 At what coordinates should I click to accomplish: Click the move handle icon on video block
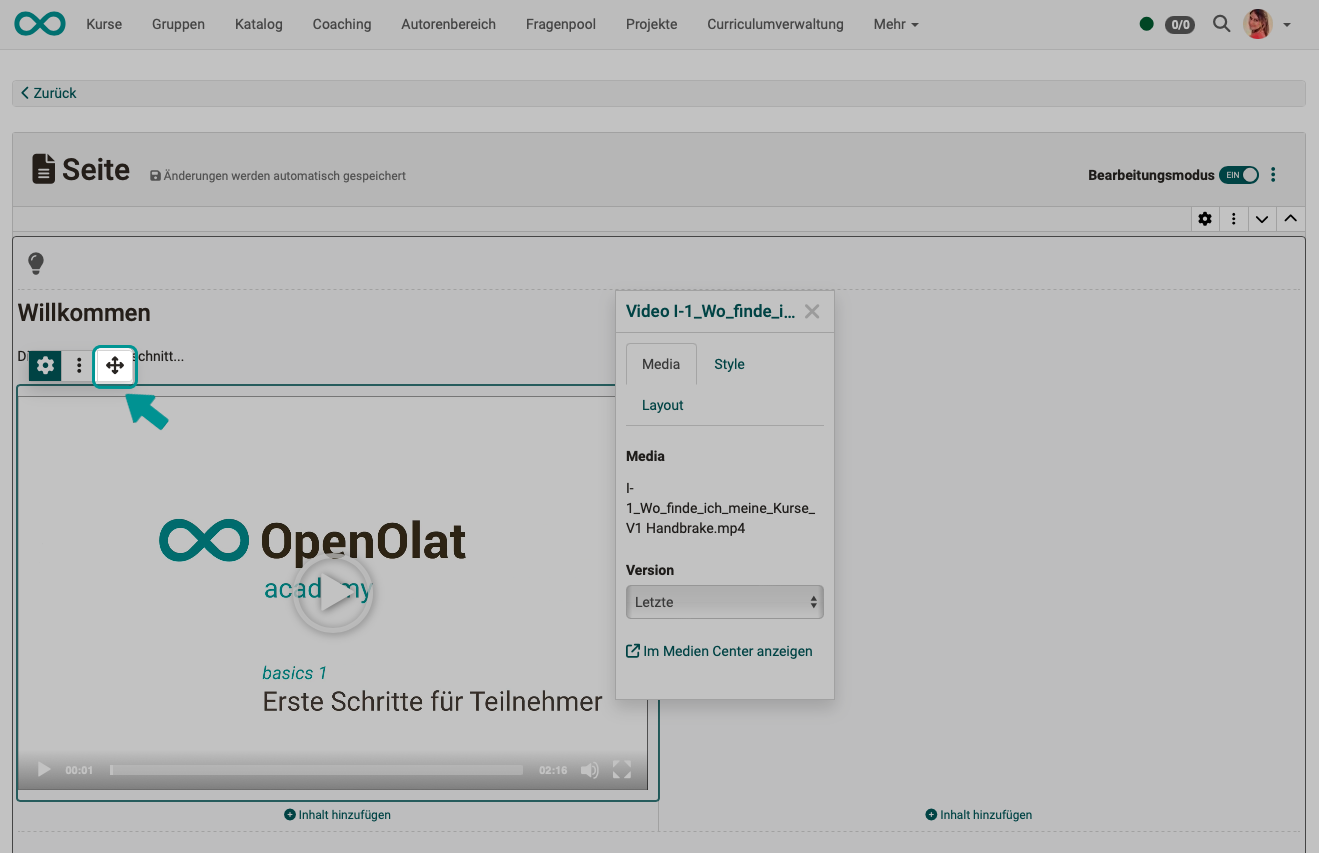[115, 366]
